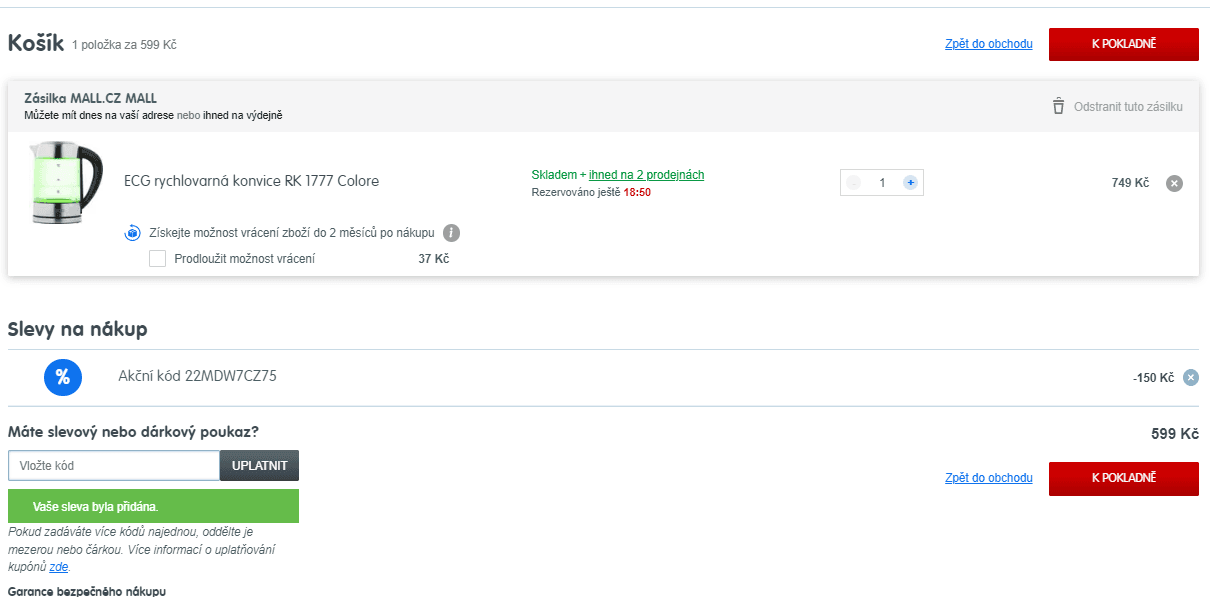The image size is (1210, 597).
Task: Click the Slevy na nákup heading
Action: coord(77,329)
